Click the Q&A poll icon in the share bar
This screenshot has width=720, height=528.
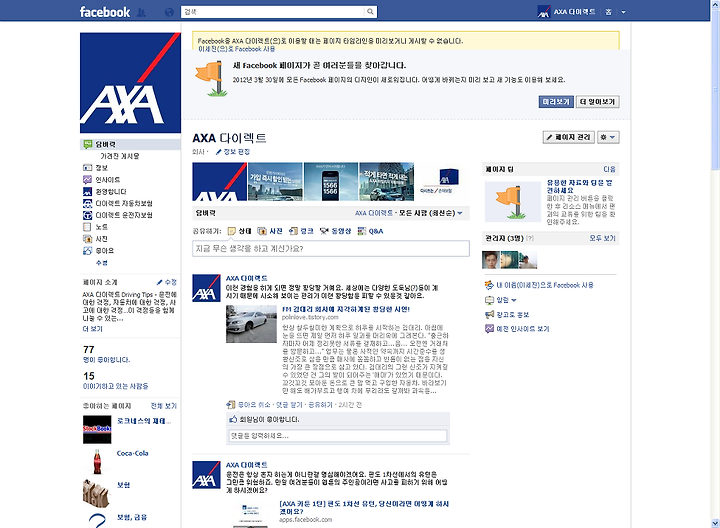pyautogui.click(x=362, y=231)
